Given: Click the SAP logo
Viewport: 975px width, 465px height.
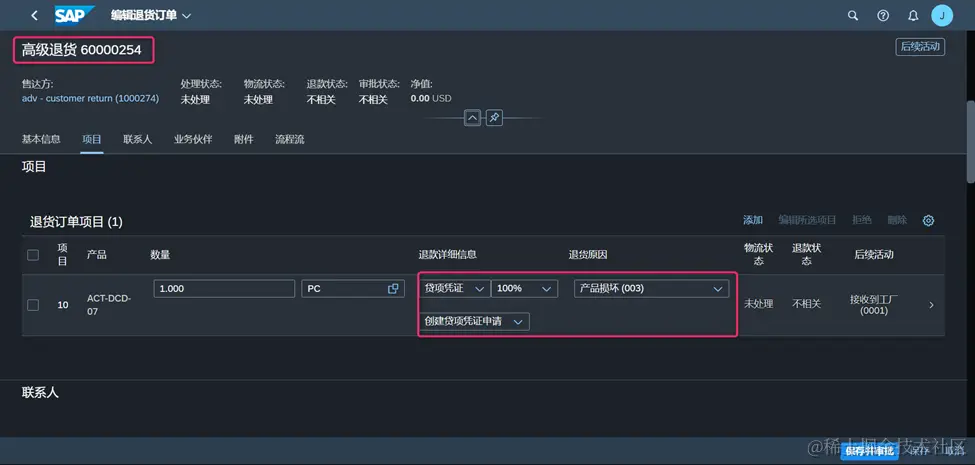Looking at the screenshot, I should [x=75, y=16].
